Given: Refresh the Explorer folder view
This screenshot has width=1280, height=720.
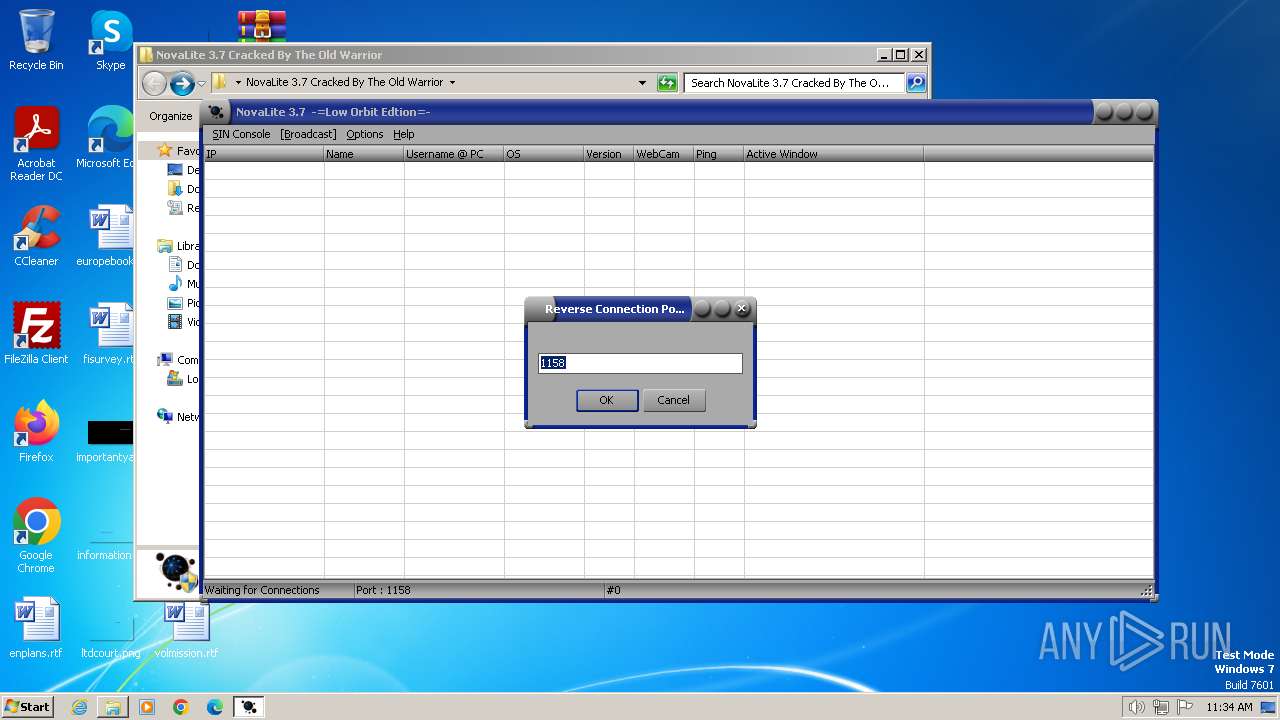Looking at the screenshot, I should point(667,83).
